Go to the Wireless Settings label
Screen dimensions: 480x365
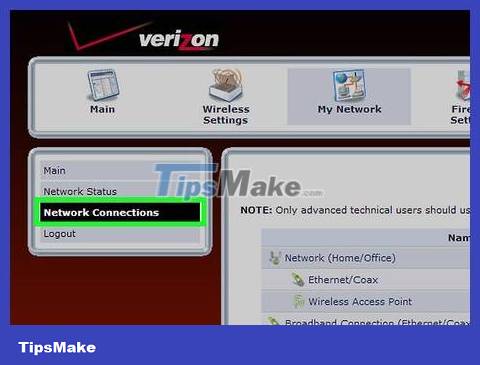[226, 115]
